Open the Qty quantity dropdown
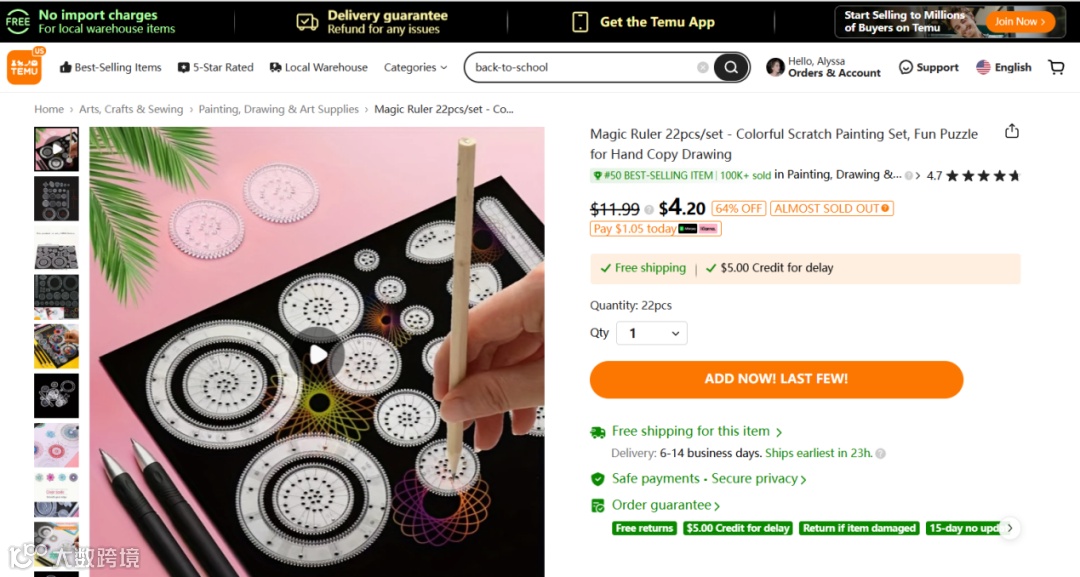The image size is (1080, 577). pos(652,333)
